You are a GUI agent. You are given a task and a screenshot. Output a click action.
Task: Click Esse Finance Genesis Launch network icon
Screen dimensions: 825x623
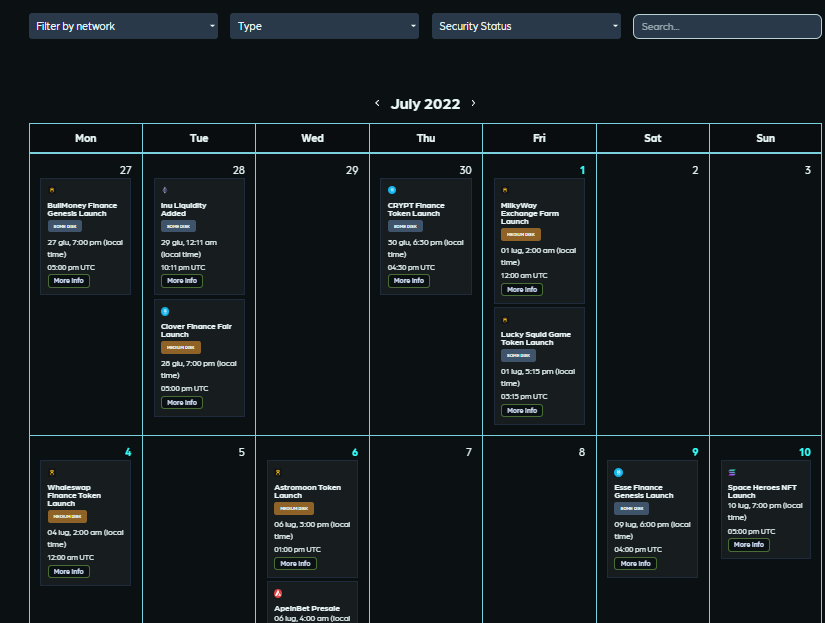(619, 473)
